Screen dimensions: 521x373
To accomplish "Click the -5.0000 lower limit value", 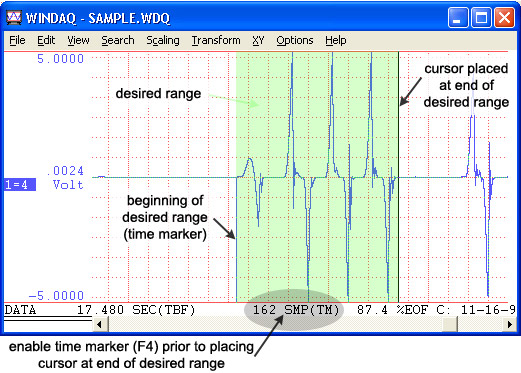I will pyautogui.click(x=56, y=296).
